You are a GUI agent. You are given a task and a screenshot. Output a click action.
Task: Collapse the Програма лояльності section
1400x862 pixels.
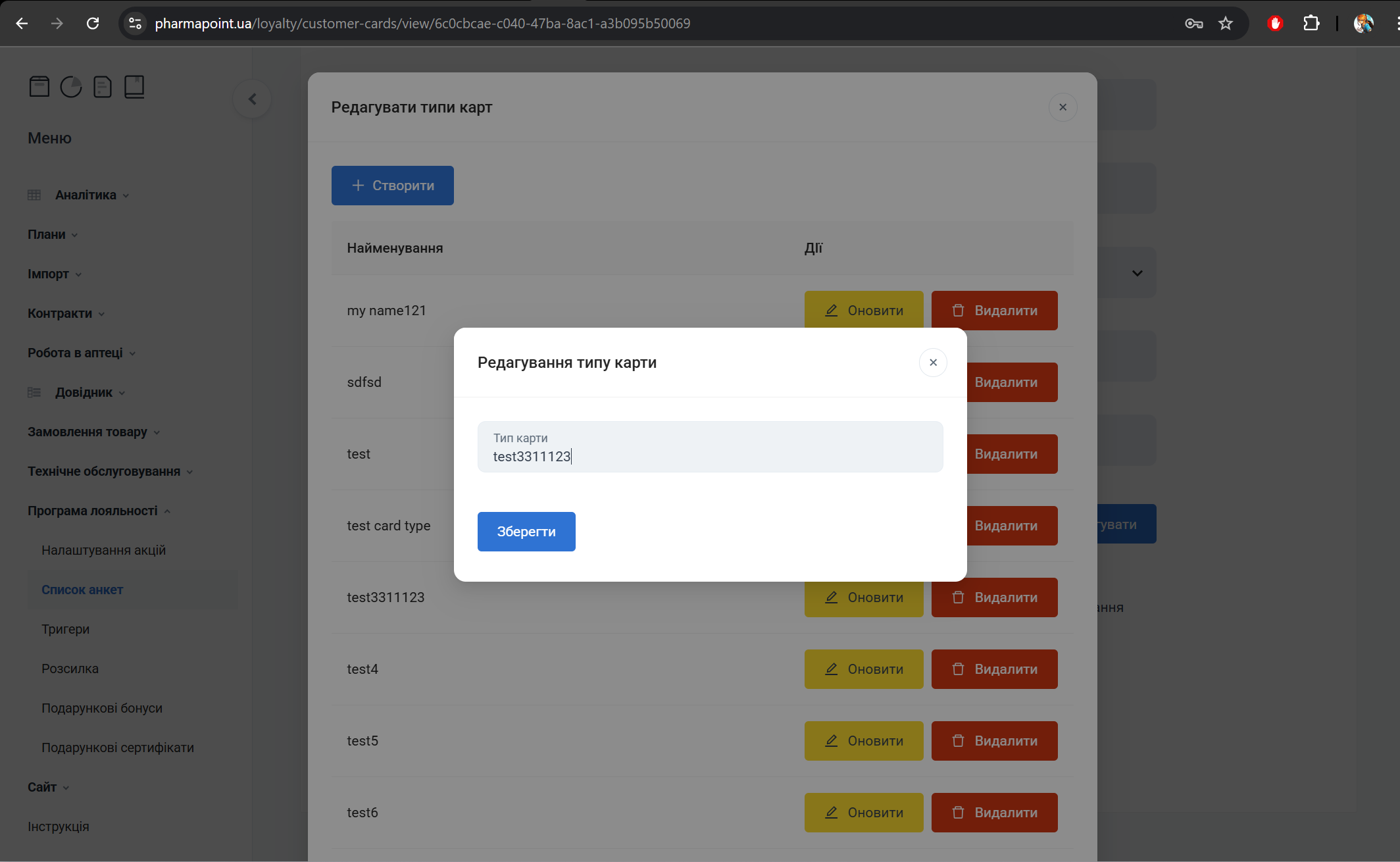93,511
